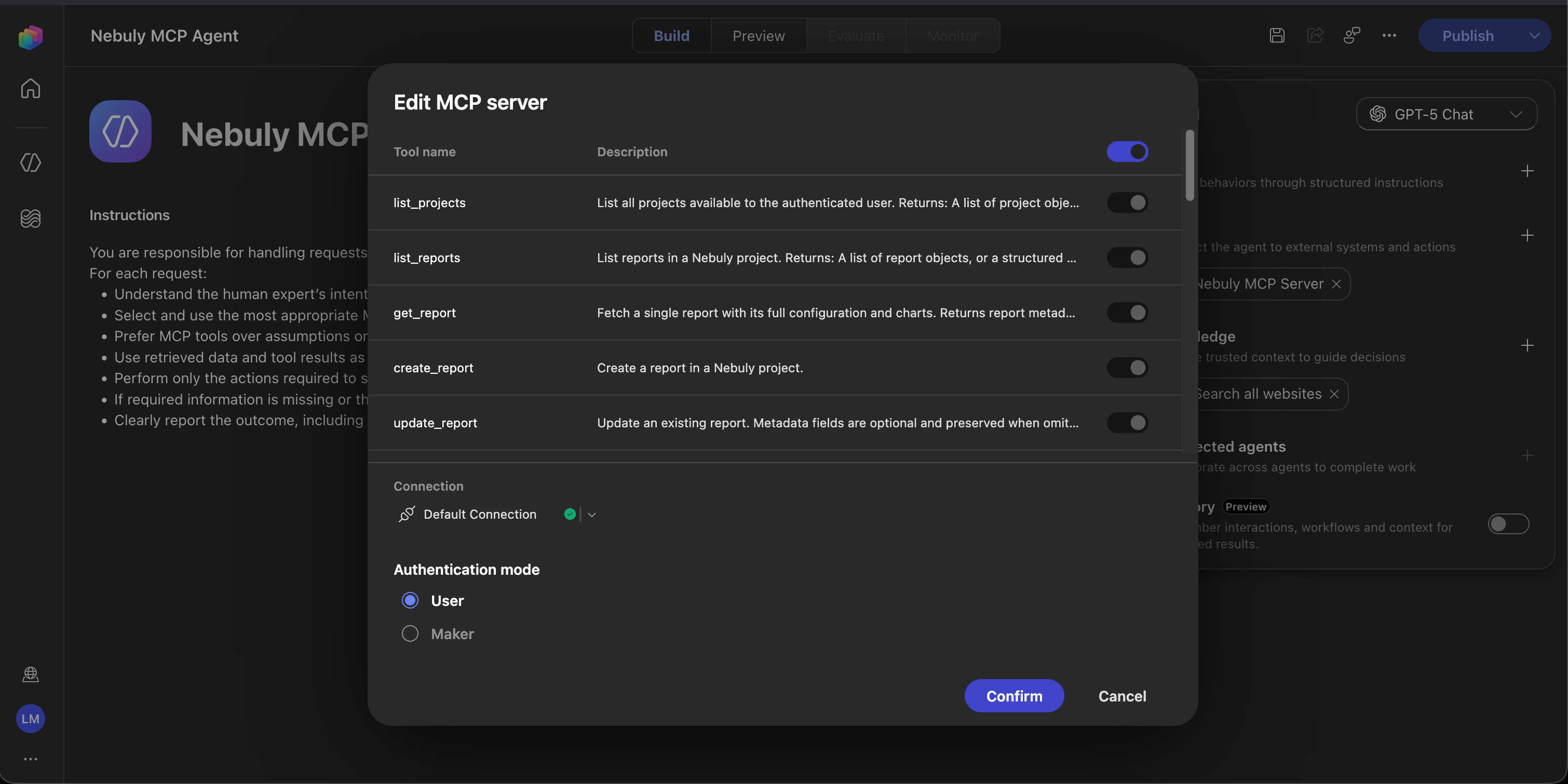Viewport: 1568px width, 784px height.
Task: Switch to the Preview tab
Action: coord(759,36)
